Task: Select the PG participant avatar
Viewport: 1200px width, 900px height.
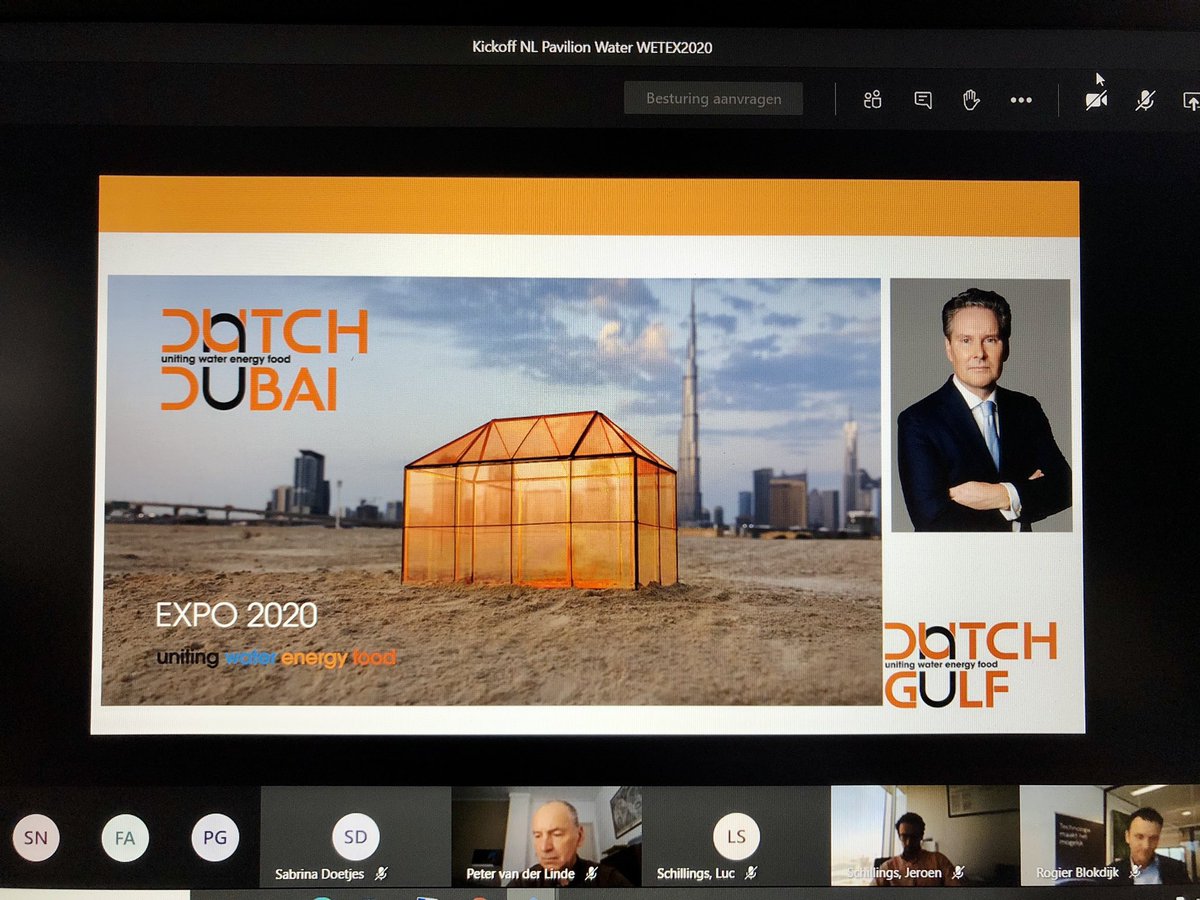Action: tap(215, 838)
